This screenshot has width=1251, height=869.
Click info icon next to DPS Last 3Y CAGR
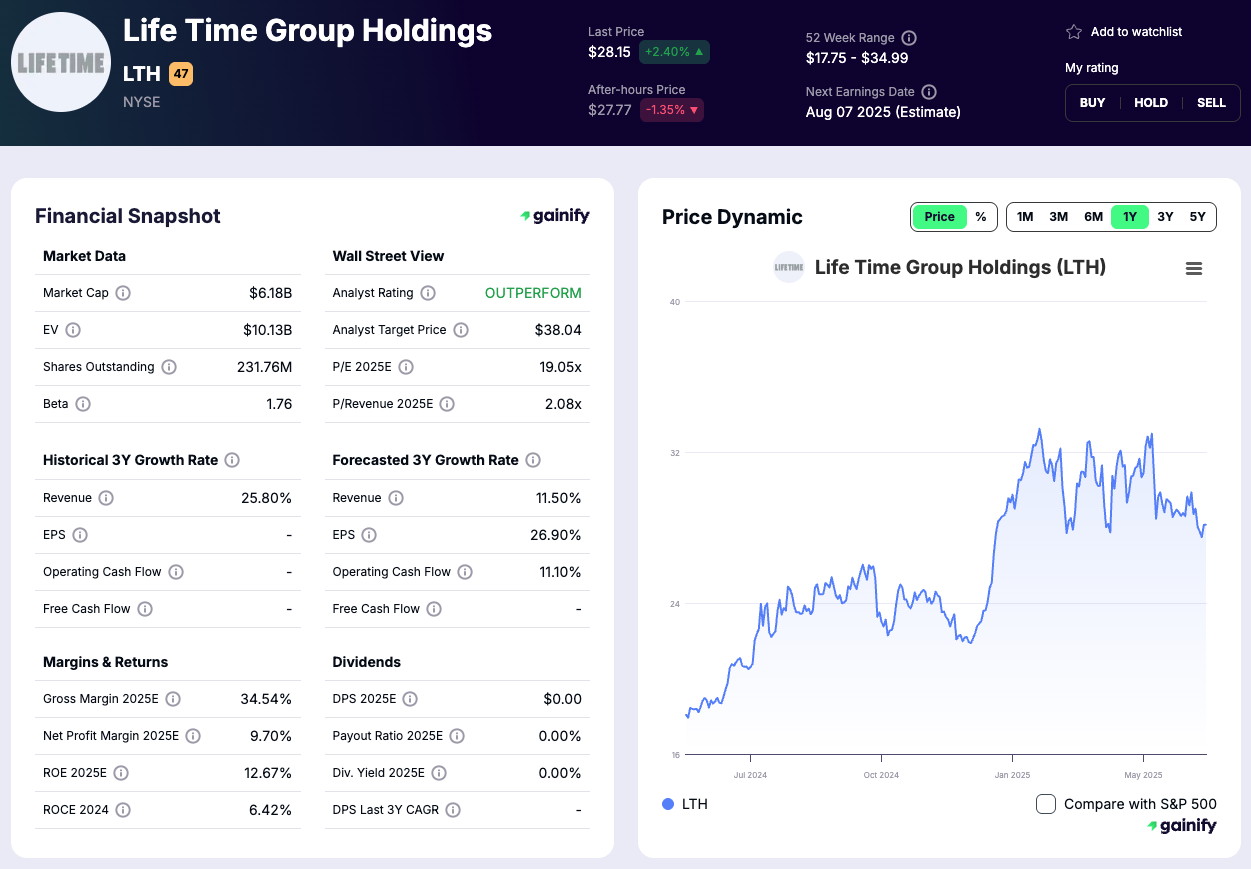453,810
